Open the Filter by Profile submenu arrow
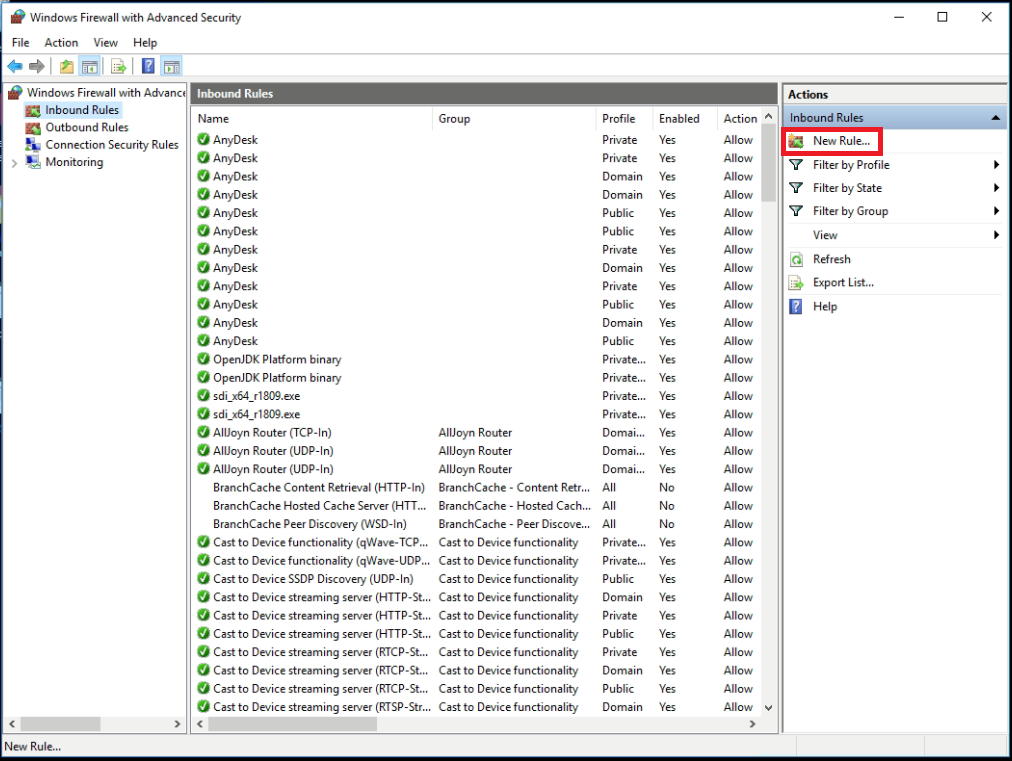This screenshot has width=1012, height=761. click(997, 165)
